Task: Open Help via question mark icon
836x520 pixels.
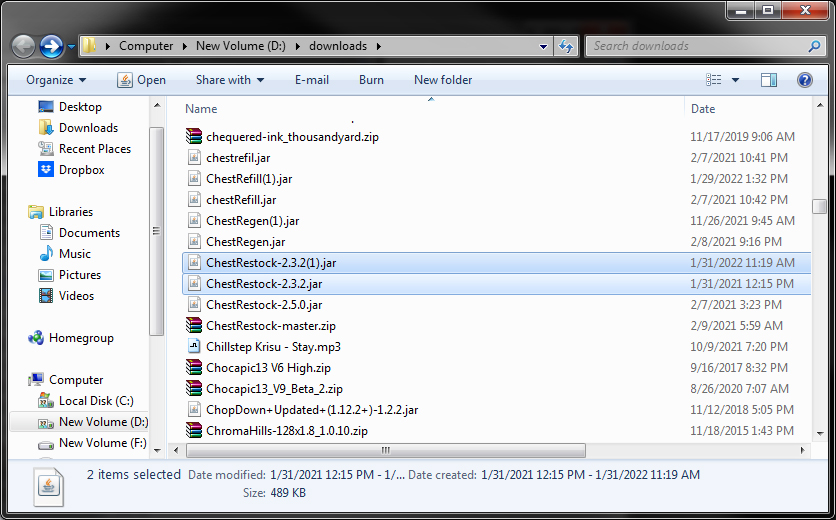Action: pyautogui.click(x=805, y=80)
